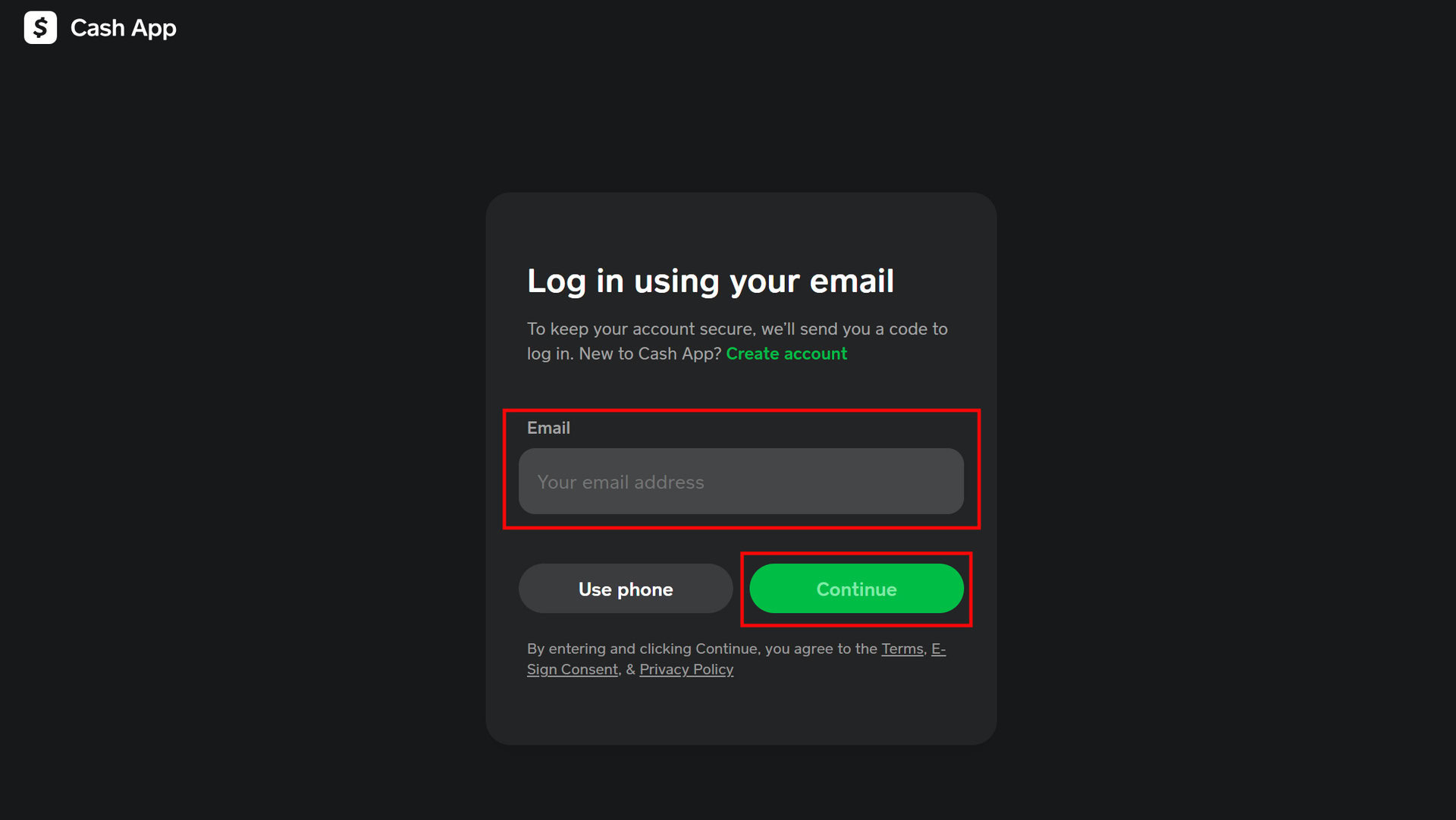Choose Use phone instead of email

point(626,589)
